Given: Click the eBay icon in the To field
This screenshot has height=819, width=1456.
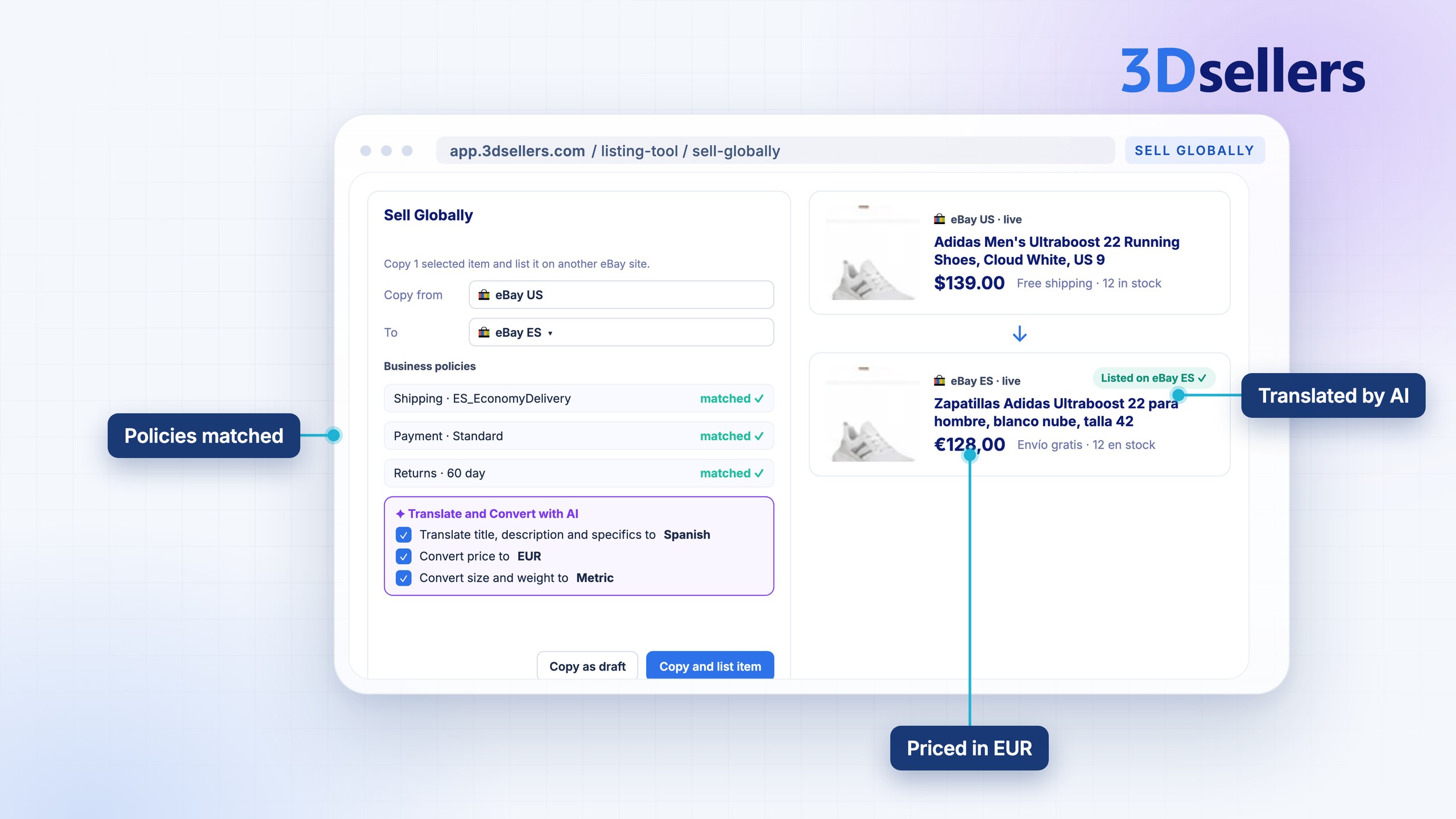Looking at the screenshot, I should point(484,332).
